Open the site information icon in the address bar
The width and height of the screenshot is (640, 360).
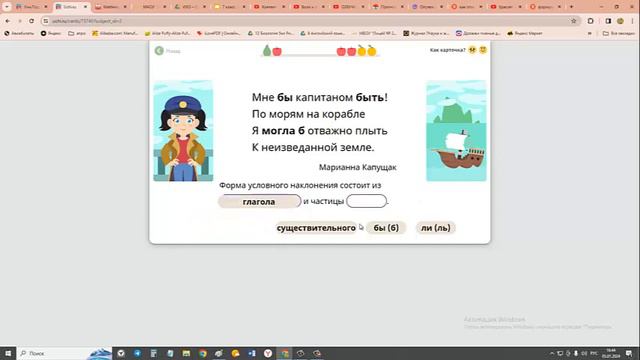[x=46, y=21]
